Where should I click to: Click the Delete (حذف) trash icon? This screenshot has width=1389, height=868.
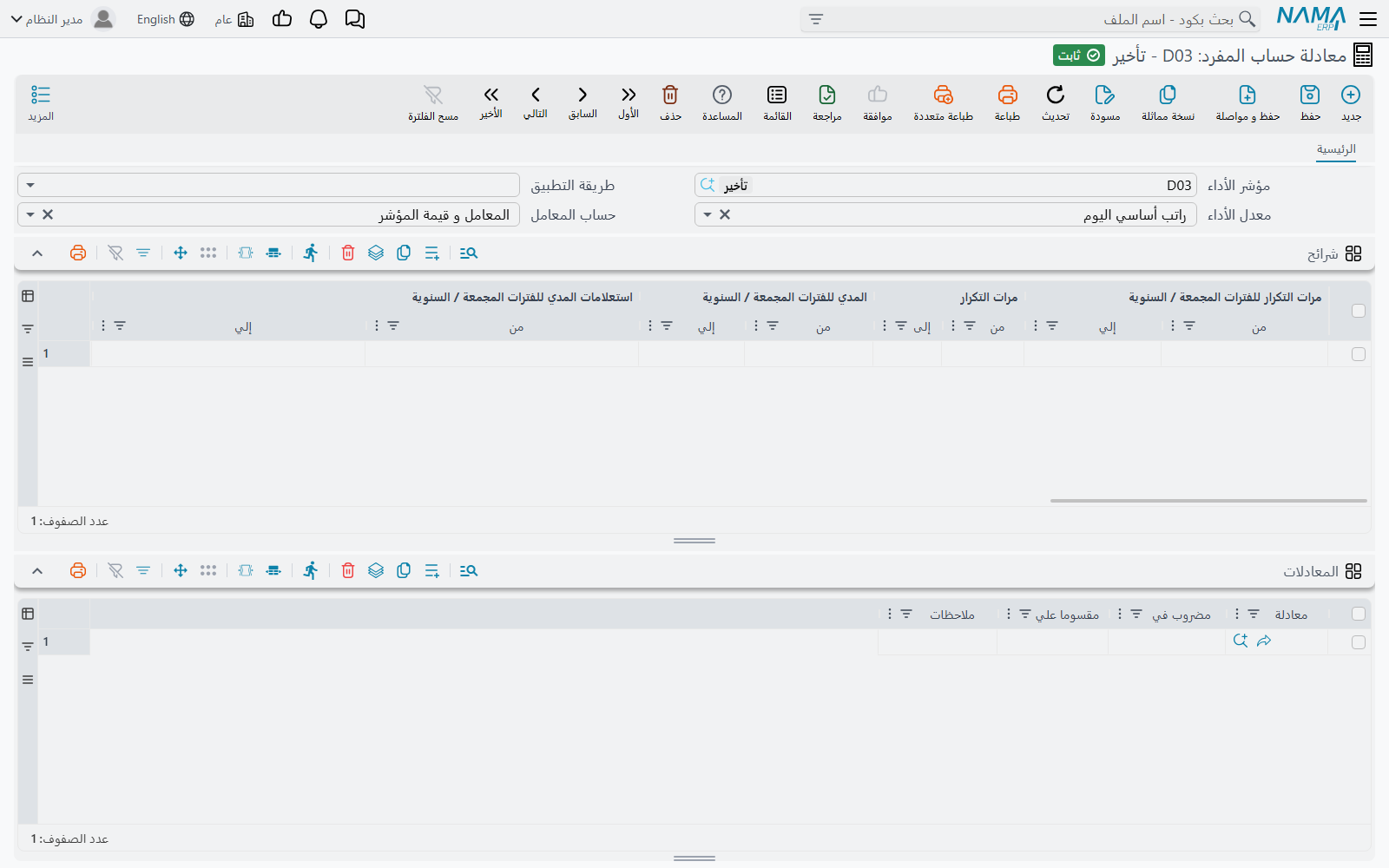[670, 95]
